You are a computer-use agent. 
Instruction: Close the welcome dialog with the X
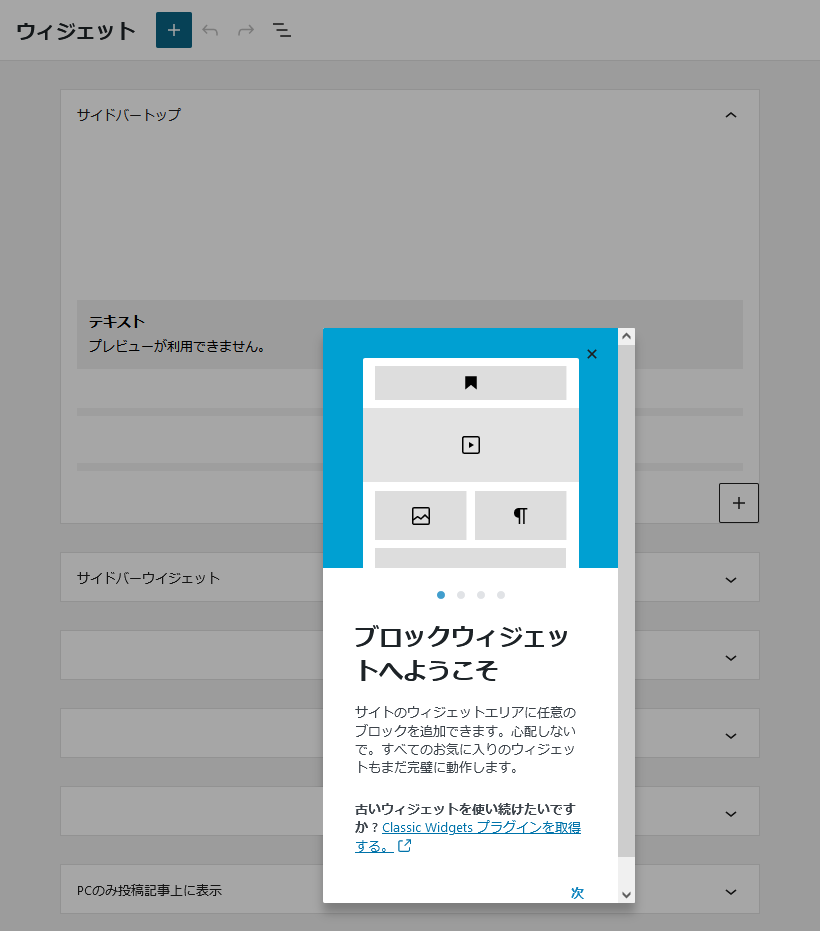[591, 354]
